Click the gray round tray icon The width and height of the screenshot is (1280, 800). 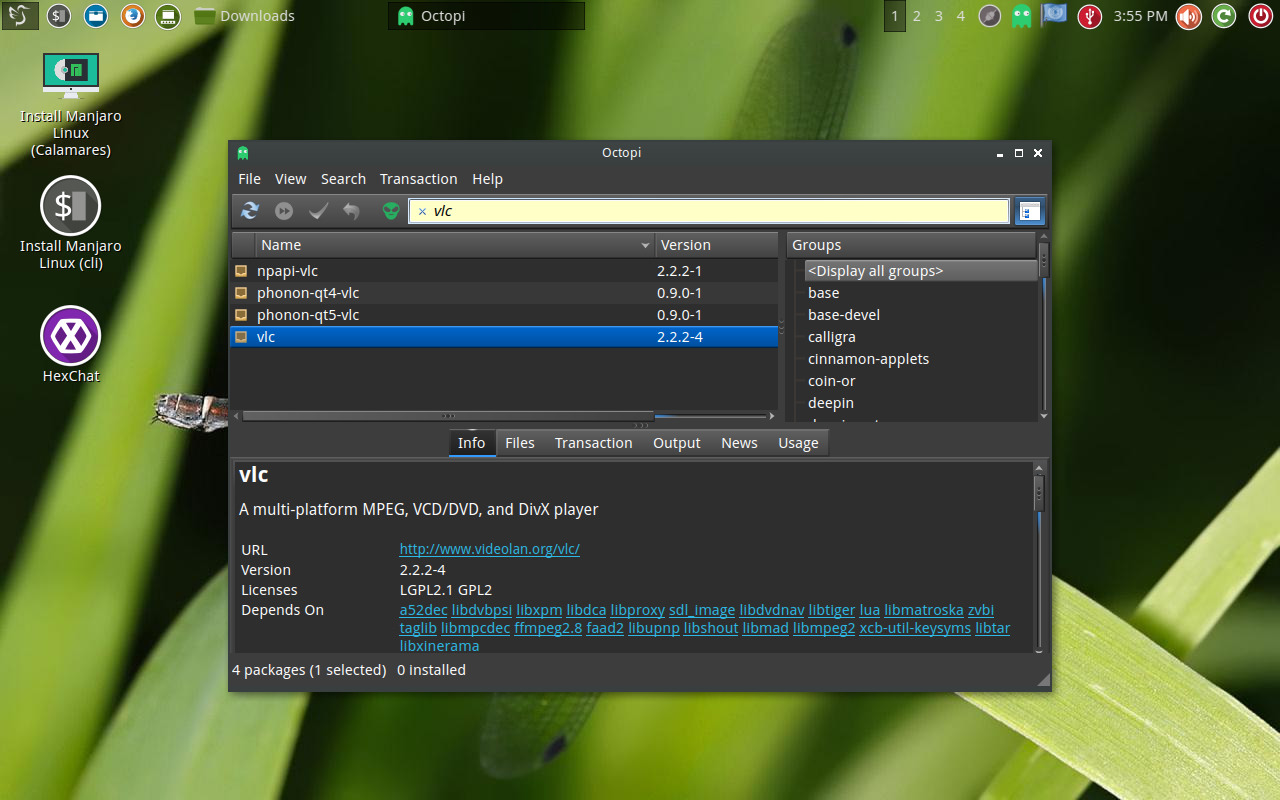[989, 16]
